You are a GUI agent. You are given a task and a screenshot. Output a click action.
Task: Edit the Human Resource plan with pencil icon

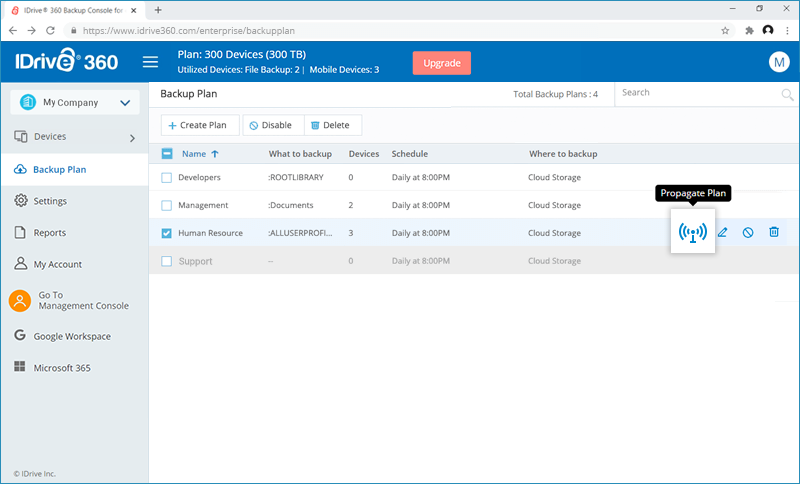point(722,233)
